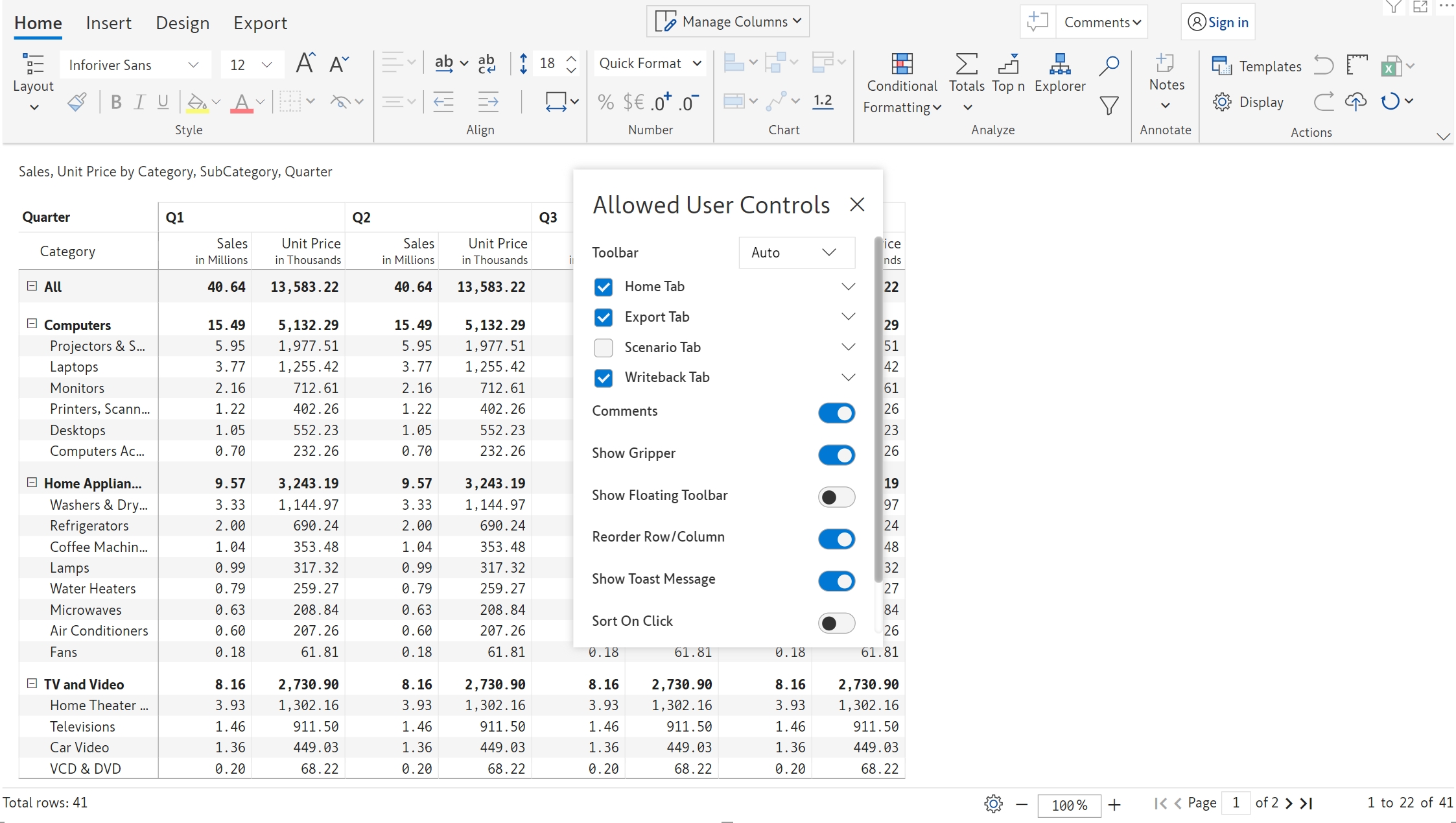The width and height of the screenshot is (1456, 823).
Task: Enable Show Floating Toolbar switch
Action: 836,497
